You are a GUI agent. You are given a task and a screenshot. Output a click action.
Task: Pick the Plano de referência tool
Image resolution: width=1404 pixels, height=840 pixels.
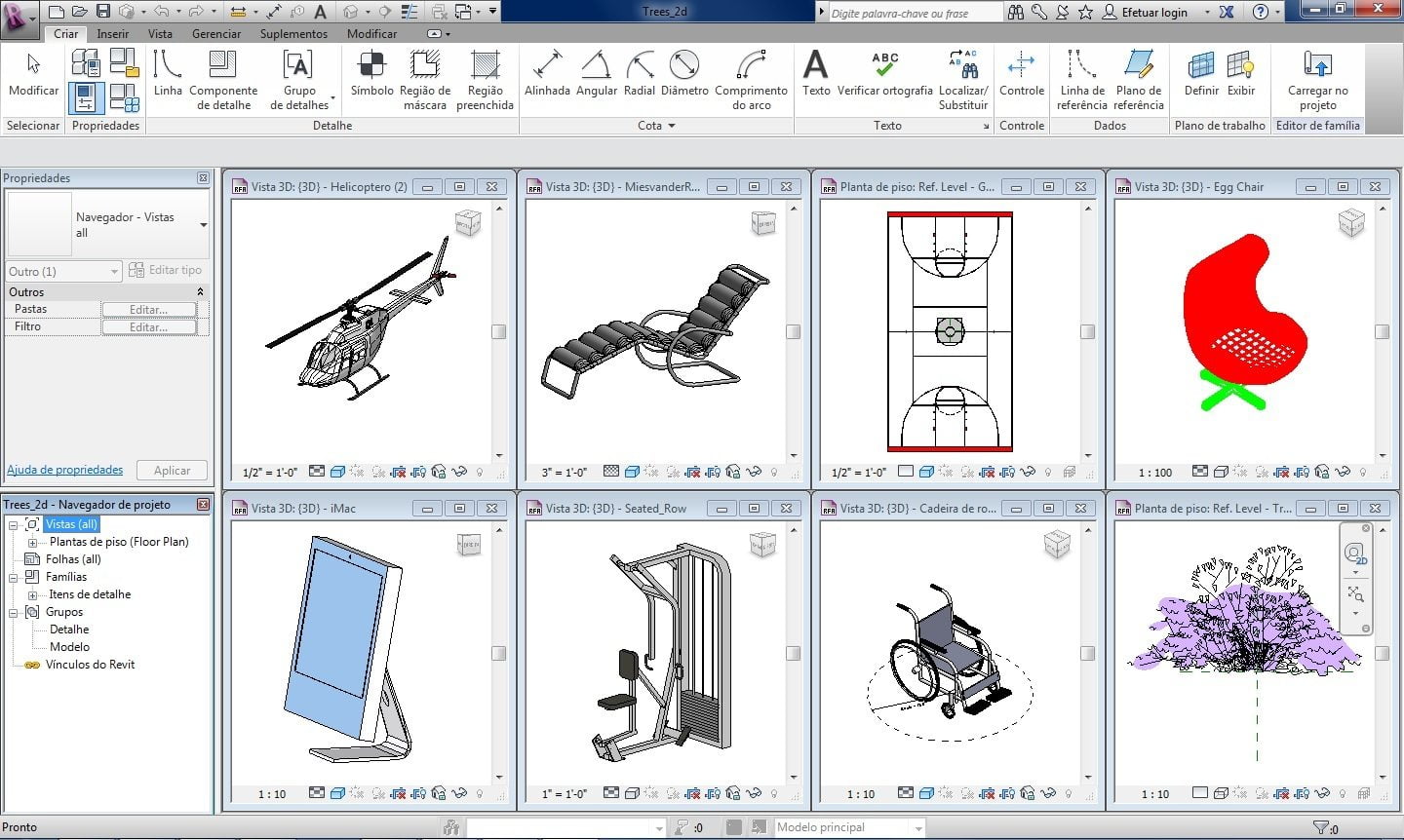pyautogui.click(x=1139, y=80)
